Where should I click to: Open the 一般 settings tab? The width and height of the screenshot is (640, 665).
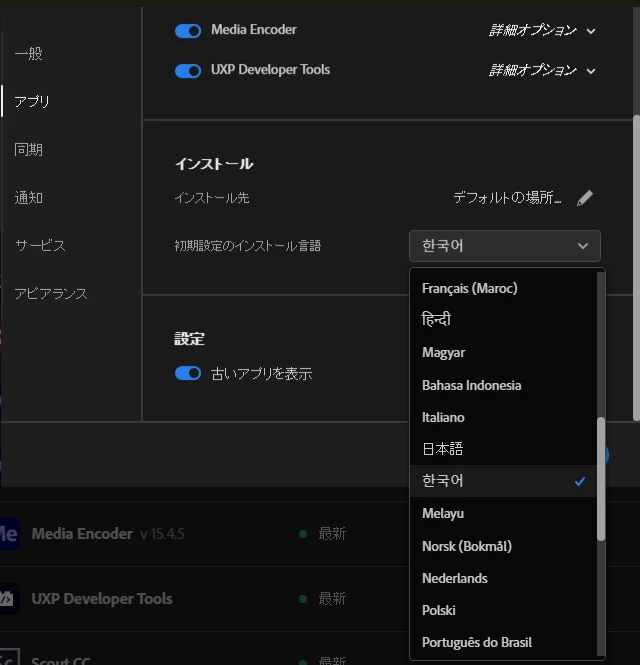click(x=28, y=54)
